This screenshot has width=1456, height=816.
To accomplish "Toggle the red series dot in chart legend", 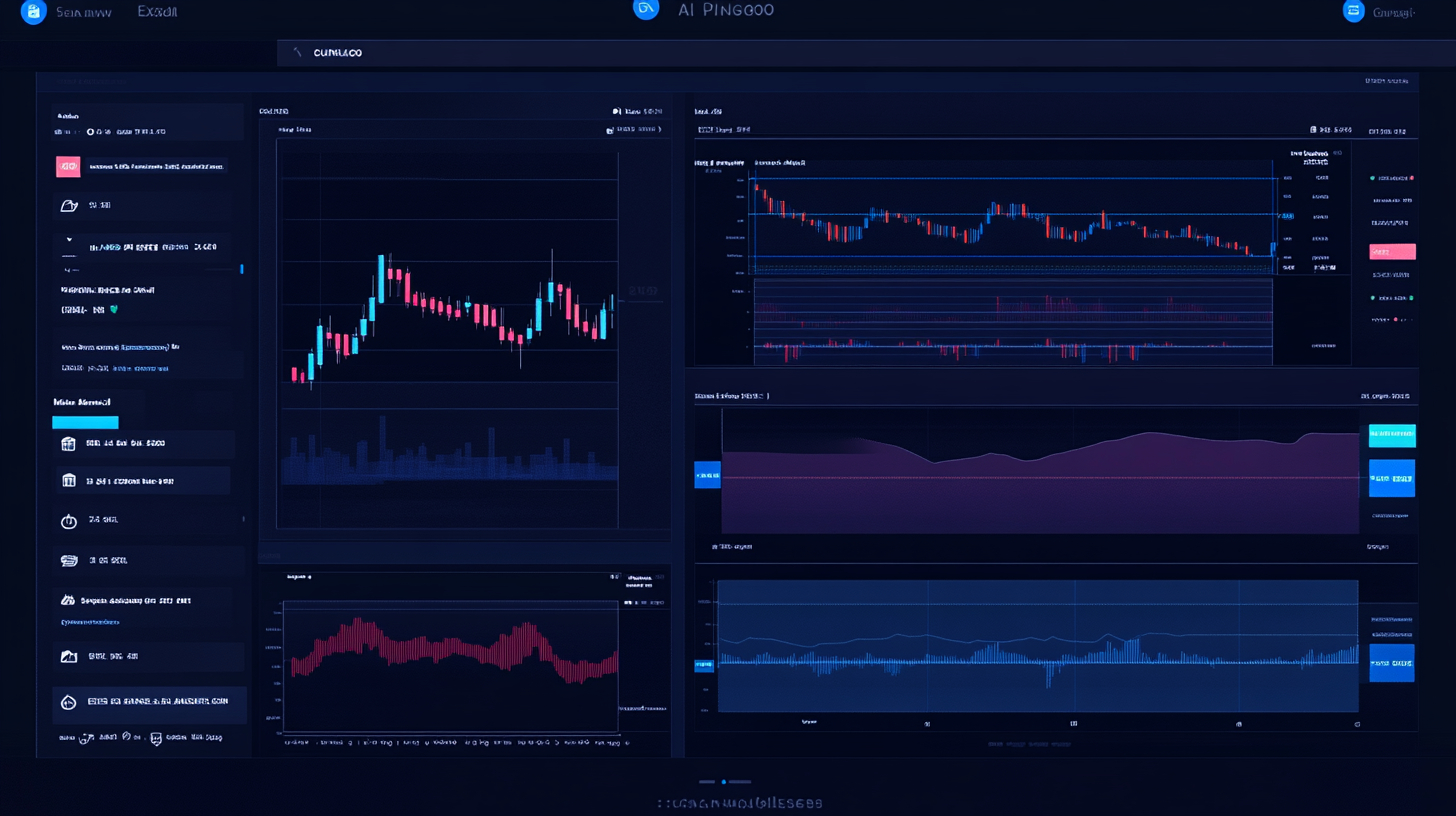I will 1412,178.
